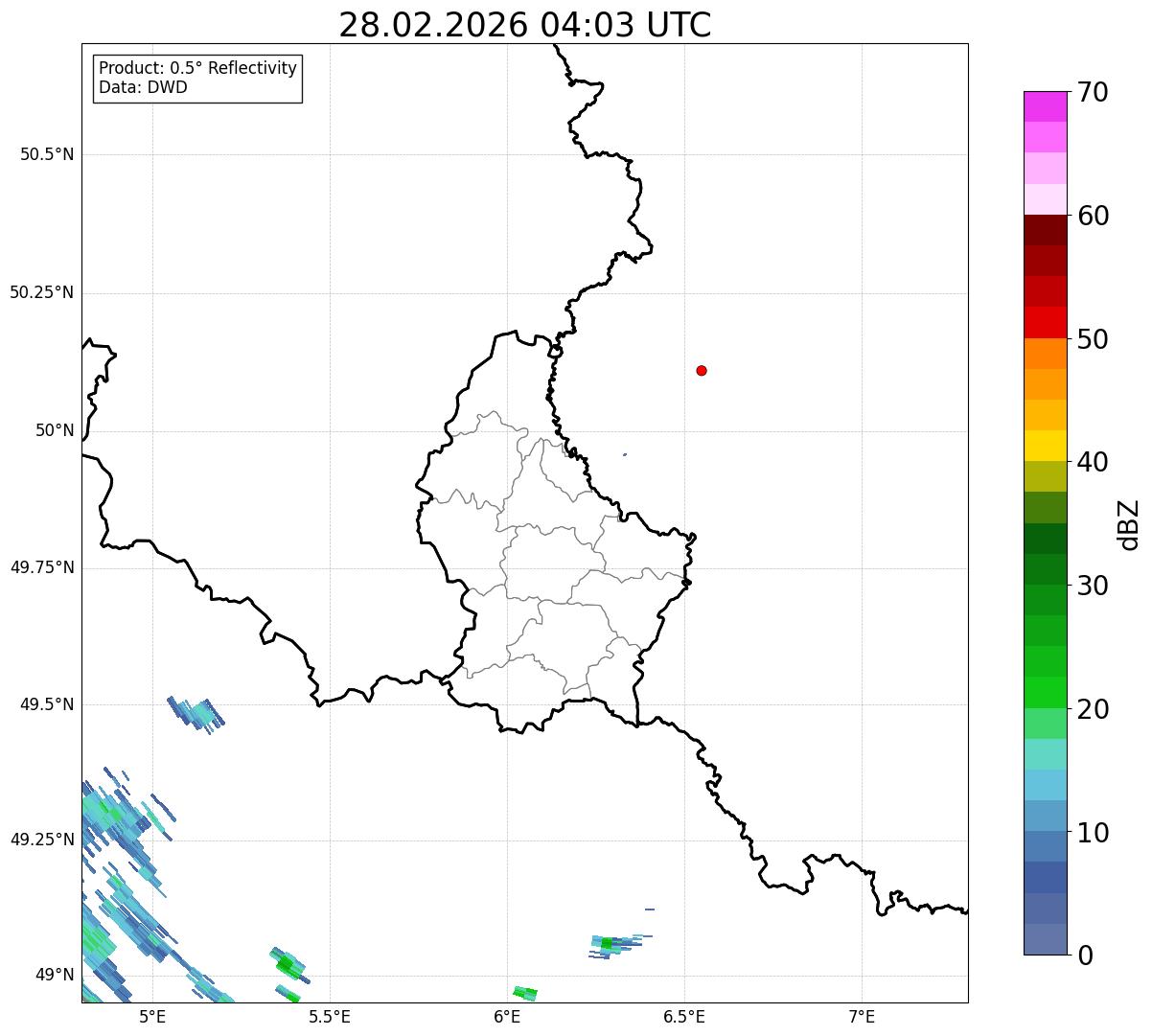Click the radar echo patch near 49.5°N 5.1°E
The width and height of the screenshot is (1152, 1036).
click(x=196, y=715)
